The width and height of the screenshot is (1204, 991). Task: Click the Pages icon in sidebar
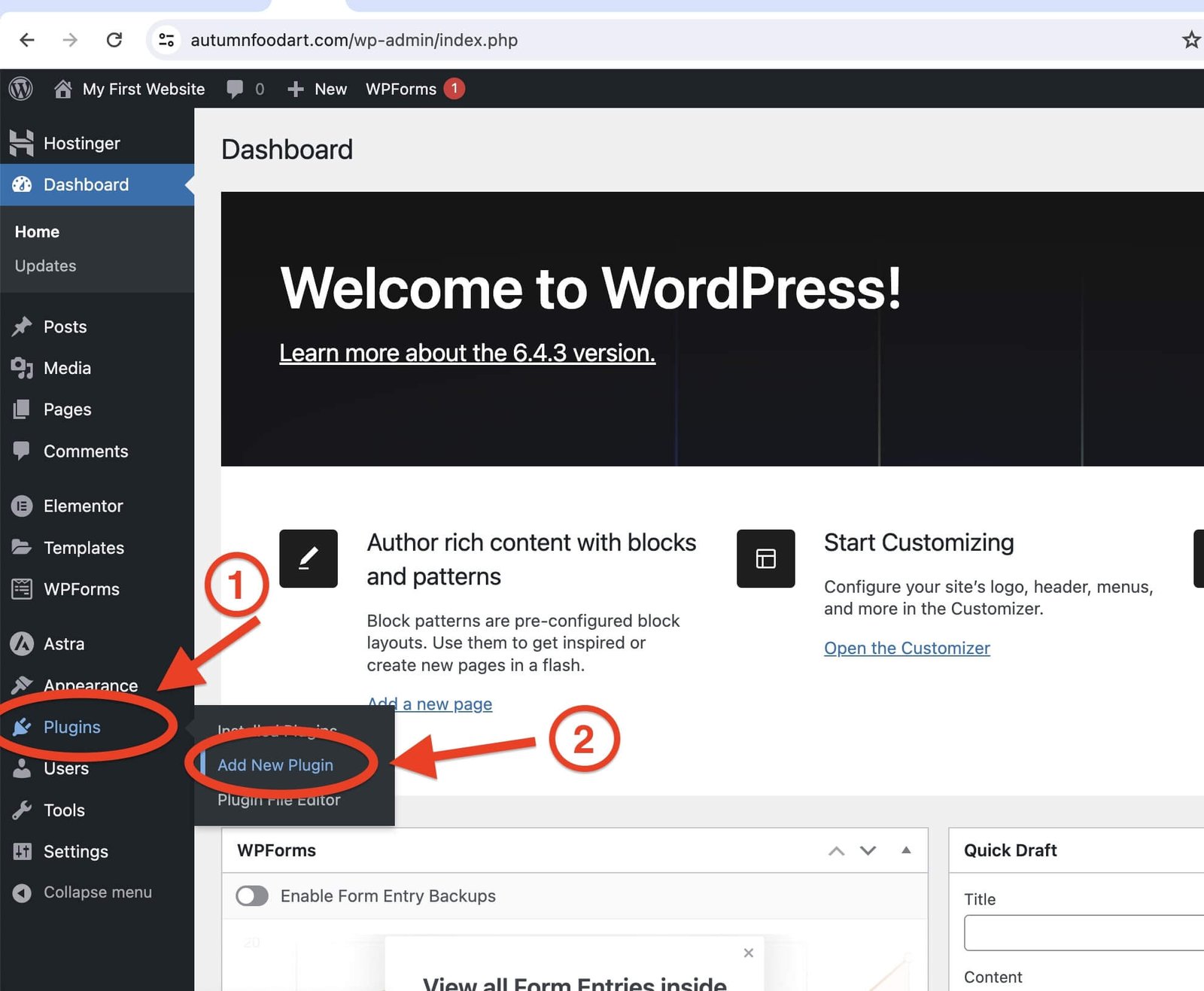coord(22,409)
